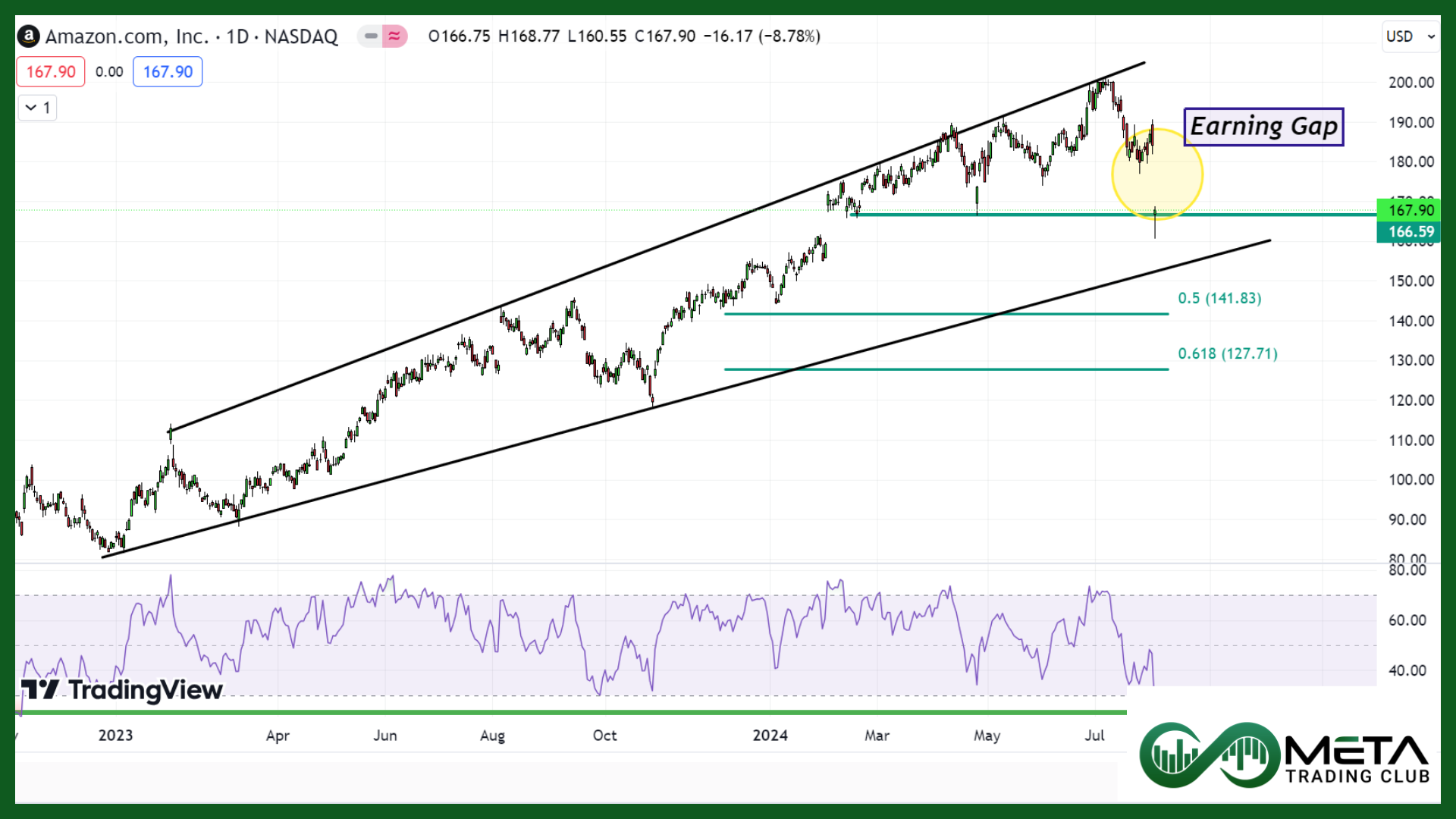Click the C167.90 close value in header
The width and height of the screenshot is (1456, 819).
tap(665, 36)
